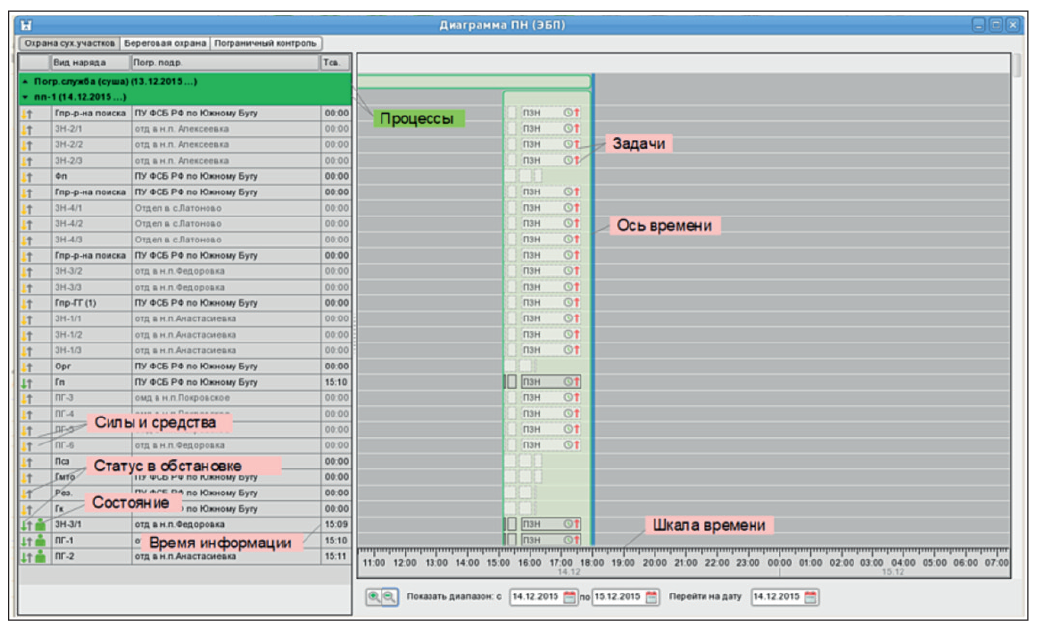Click the clock icon on the Гп row task
1043x629 pixels.
(568, 382)
